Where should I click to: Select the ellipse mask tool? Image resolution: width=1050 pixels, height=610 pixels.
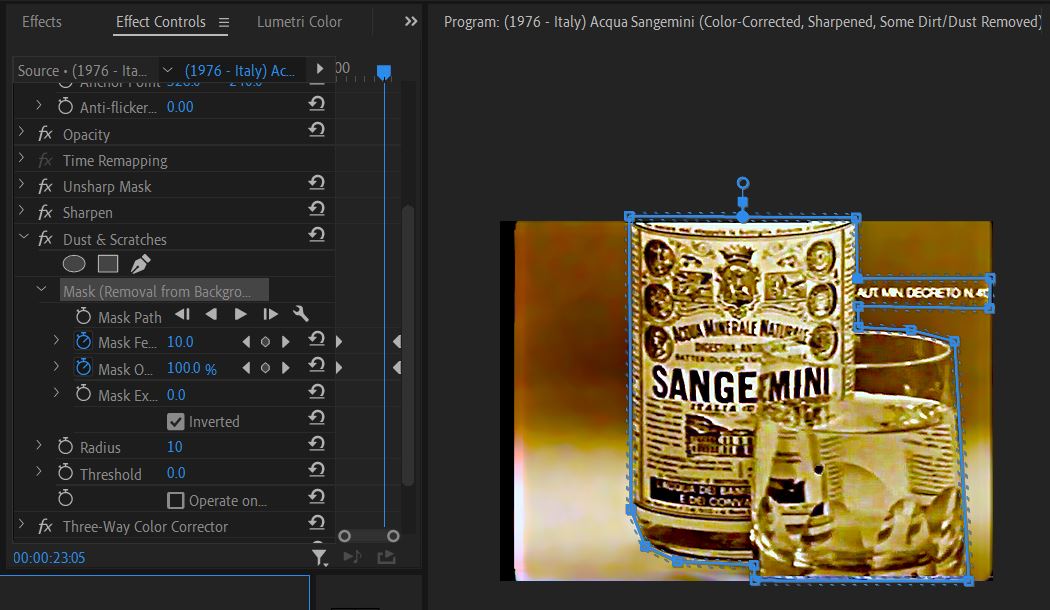[74, 264]
